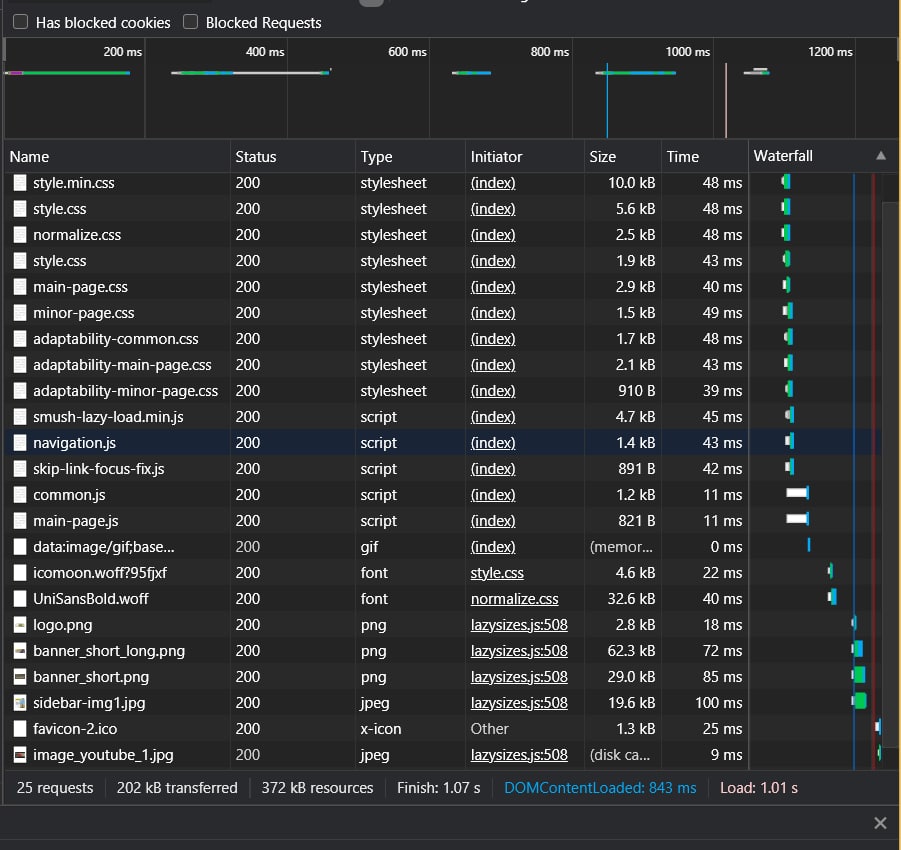Click the favicon-2.ico file icon

coord(20,729)
